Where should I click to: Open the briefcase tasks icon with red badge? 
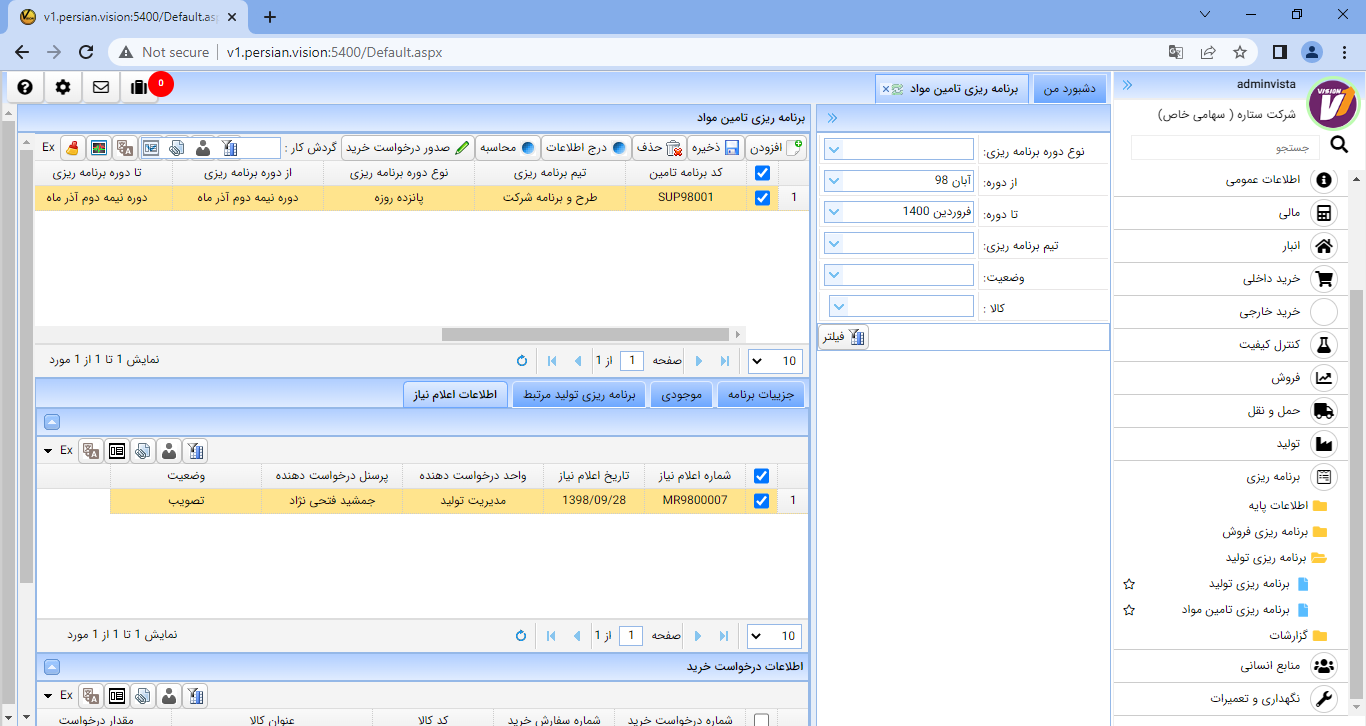click(x=139, y=87)
